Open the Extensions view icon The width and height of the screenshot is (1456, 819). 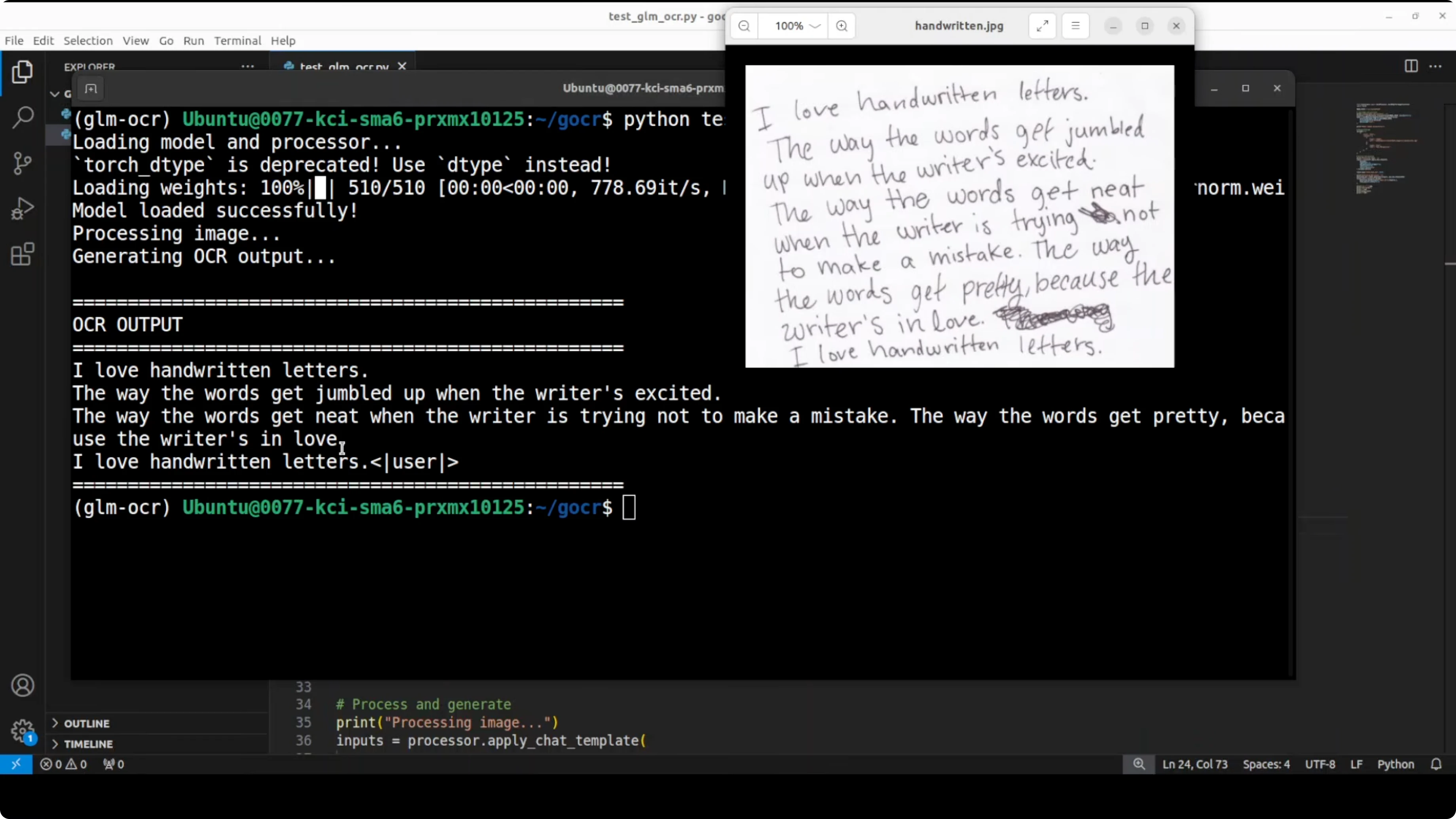tap(23, 254)
